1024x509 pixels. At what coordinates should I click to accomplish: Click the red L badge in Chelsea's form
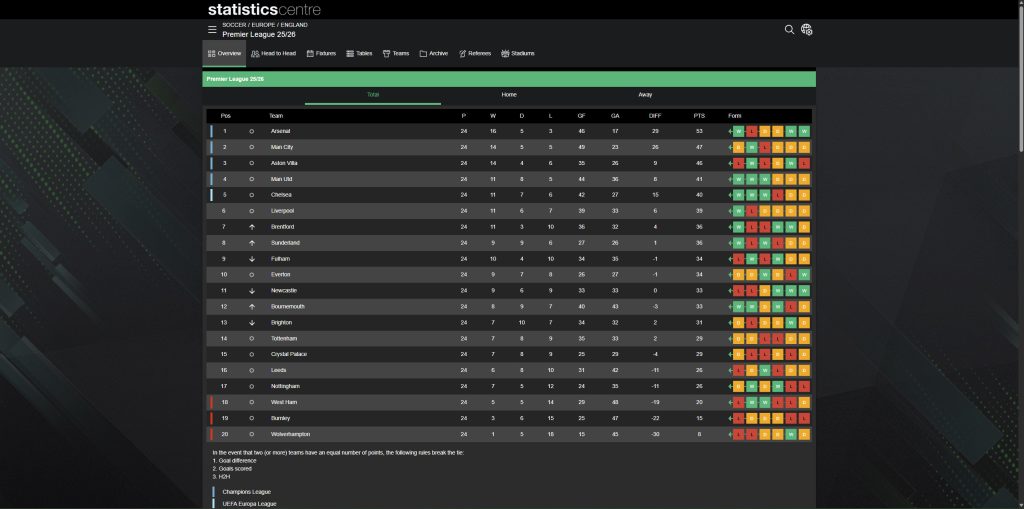[x=778, y=195]
